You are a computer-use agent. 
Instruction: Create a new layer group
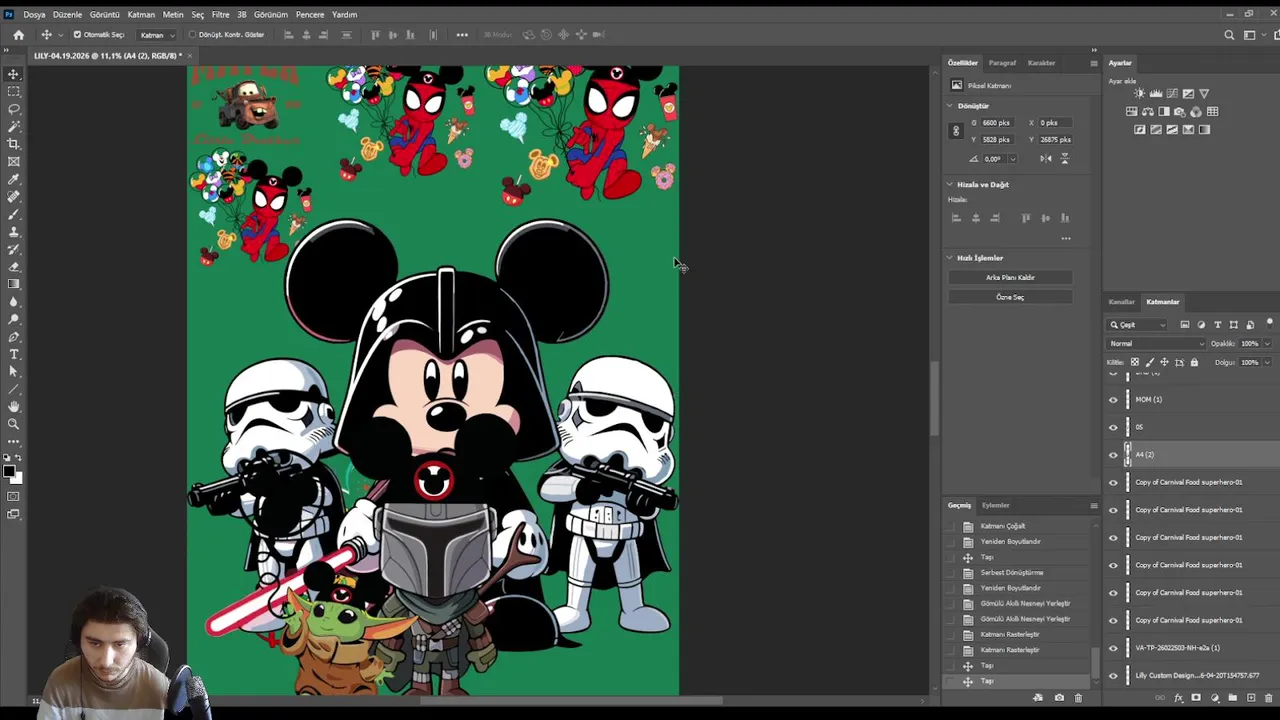(x=1233, y=698)
